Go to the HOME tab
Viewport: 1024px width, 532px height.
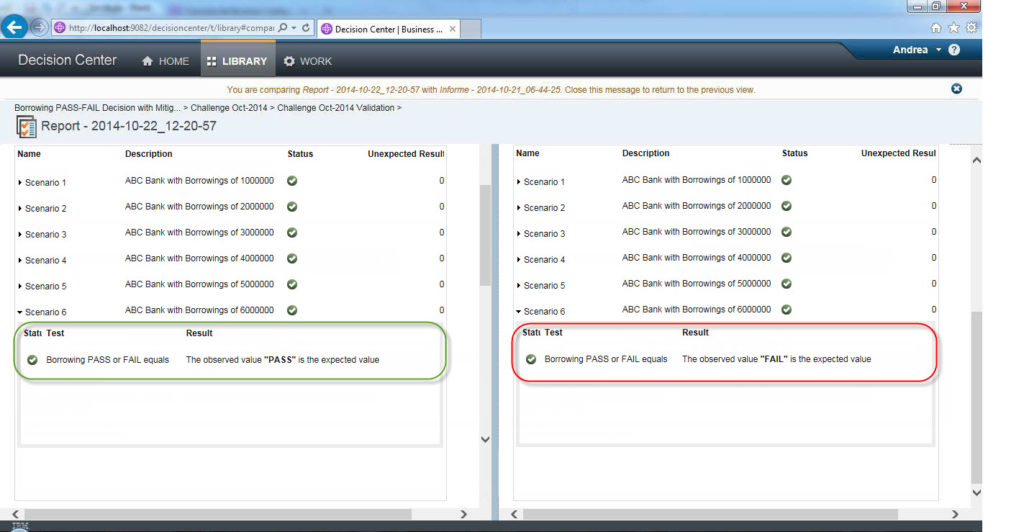pos(165,61)
